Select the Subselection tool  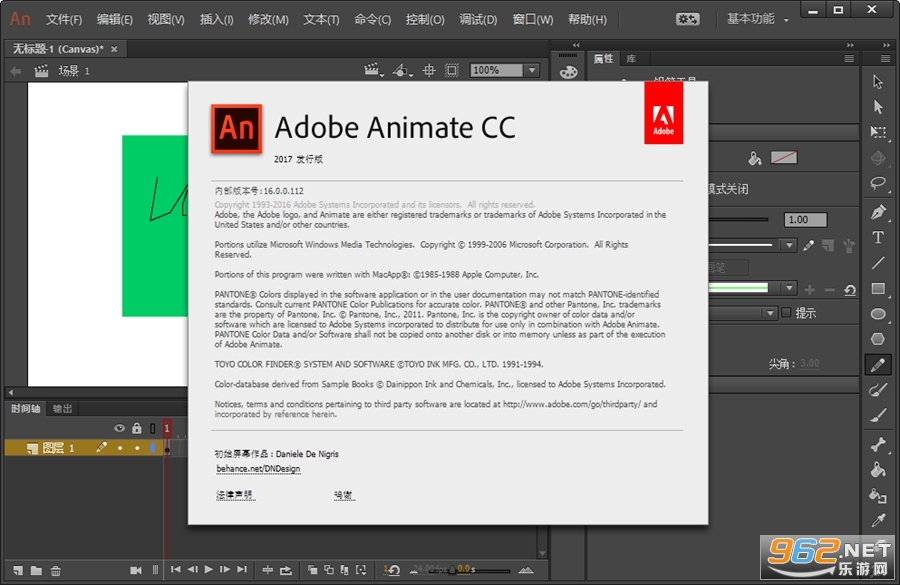[878, 107]
